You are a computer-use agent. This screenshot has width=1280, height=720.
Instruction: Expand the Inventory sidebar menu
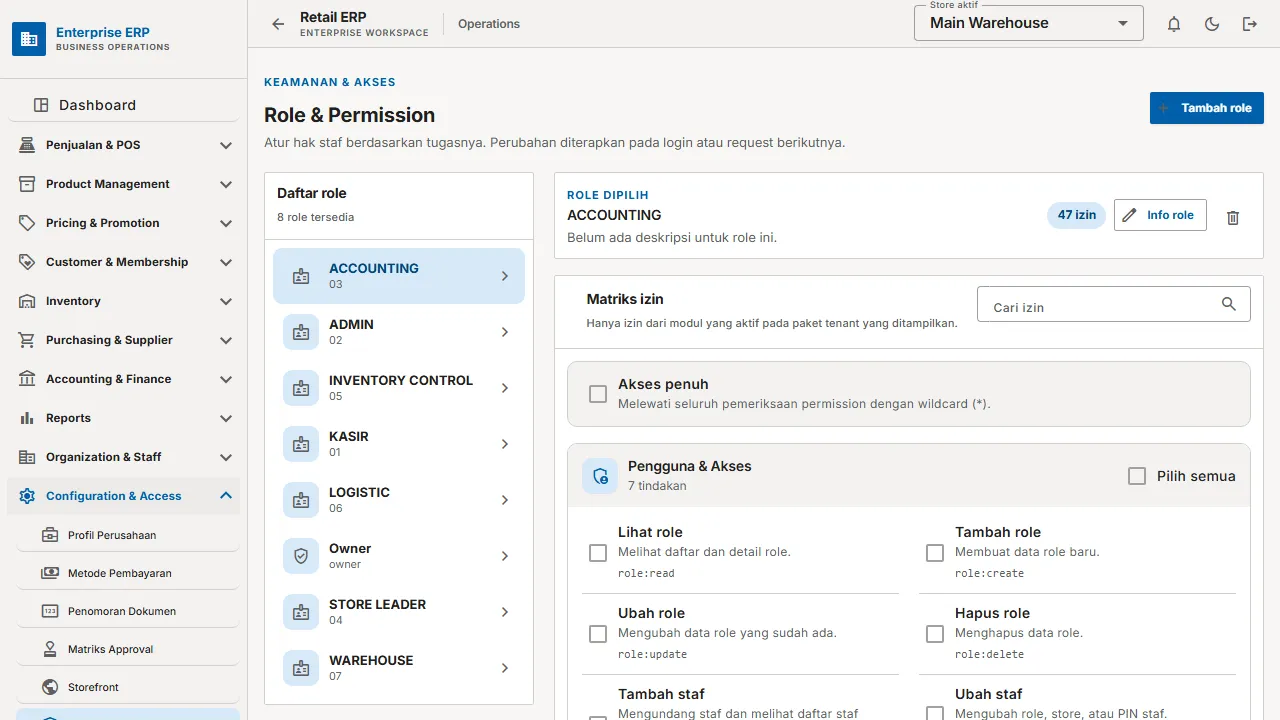pyautogui.click(x=126, y=301)
